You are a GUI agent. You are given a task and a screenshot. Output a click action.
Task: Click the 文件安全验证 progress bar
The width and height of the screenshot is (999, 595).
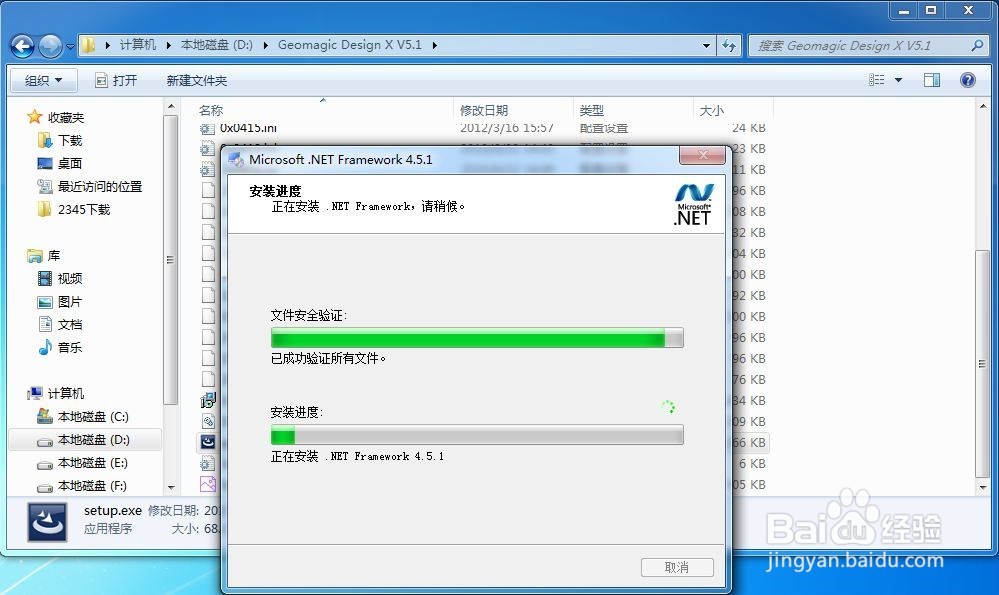click(x=477, y=338)
